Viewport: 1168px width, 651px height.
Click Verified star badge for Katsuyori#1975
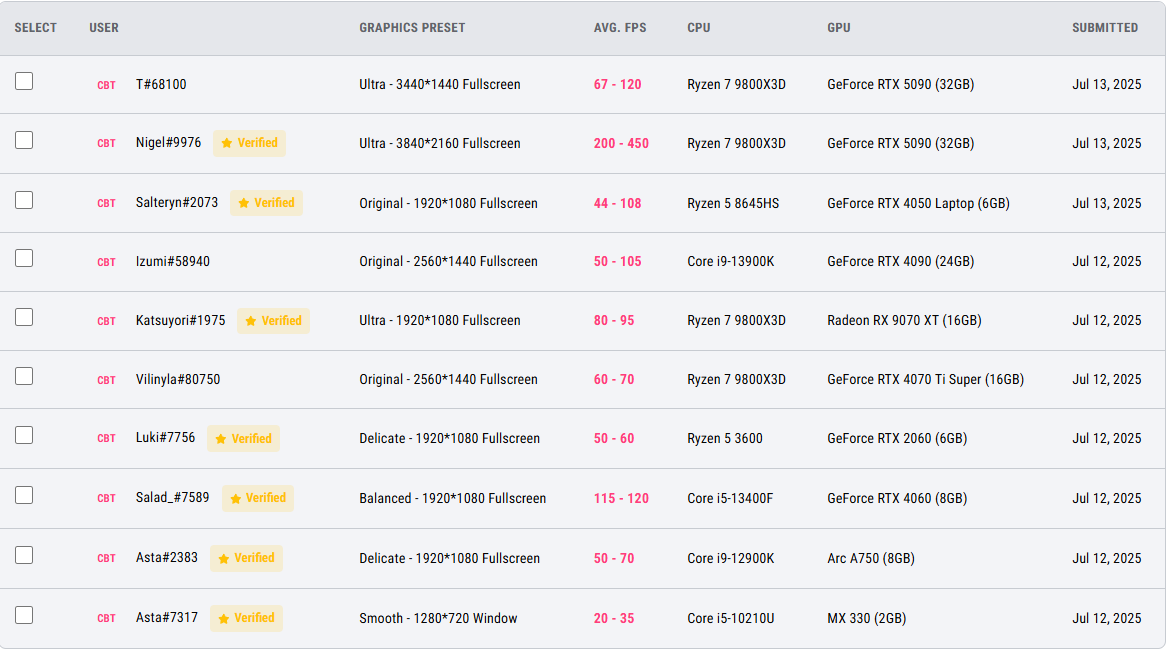(273, 321)
